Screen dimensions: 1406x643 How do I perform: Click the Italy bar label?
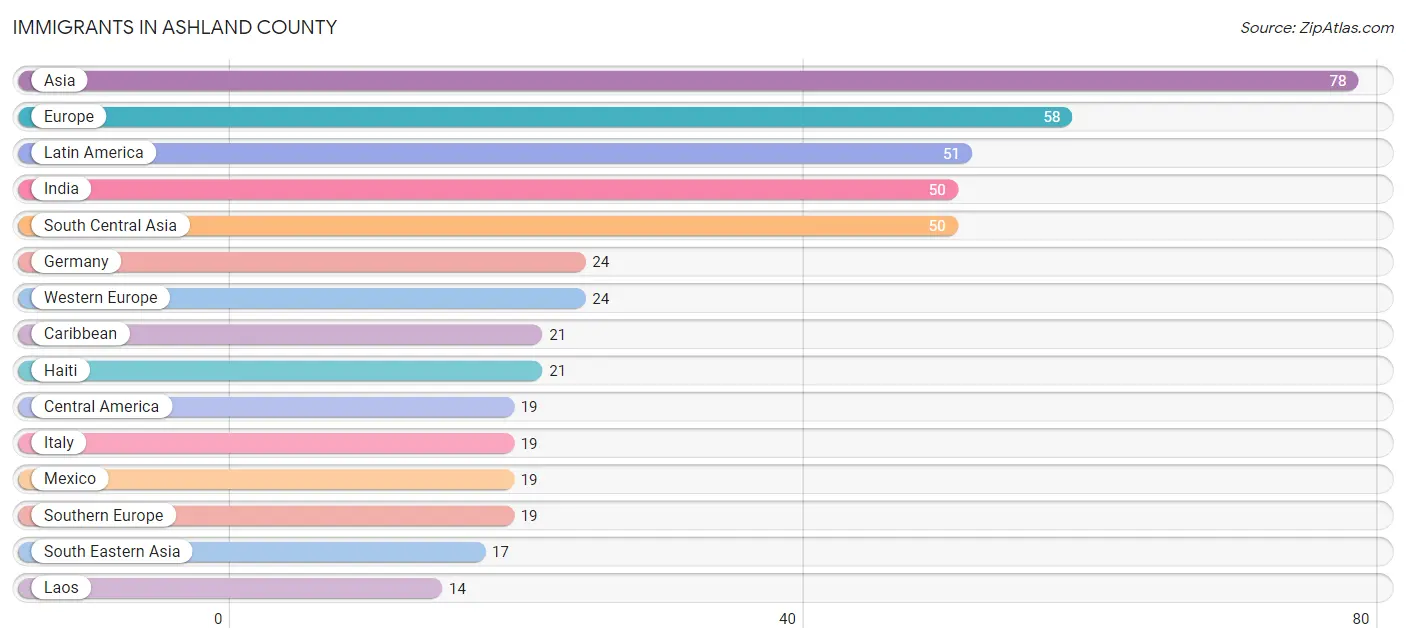(x=59, y=442)
